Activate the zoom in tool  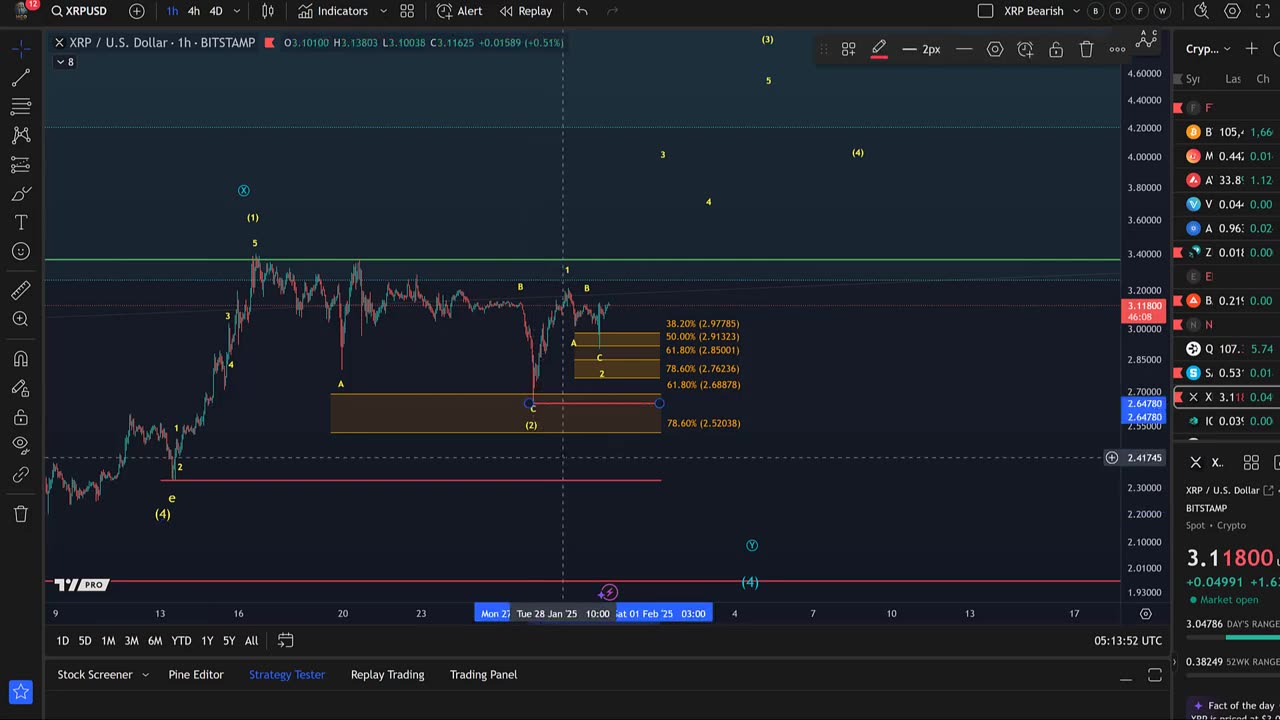point(20,319)
